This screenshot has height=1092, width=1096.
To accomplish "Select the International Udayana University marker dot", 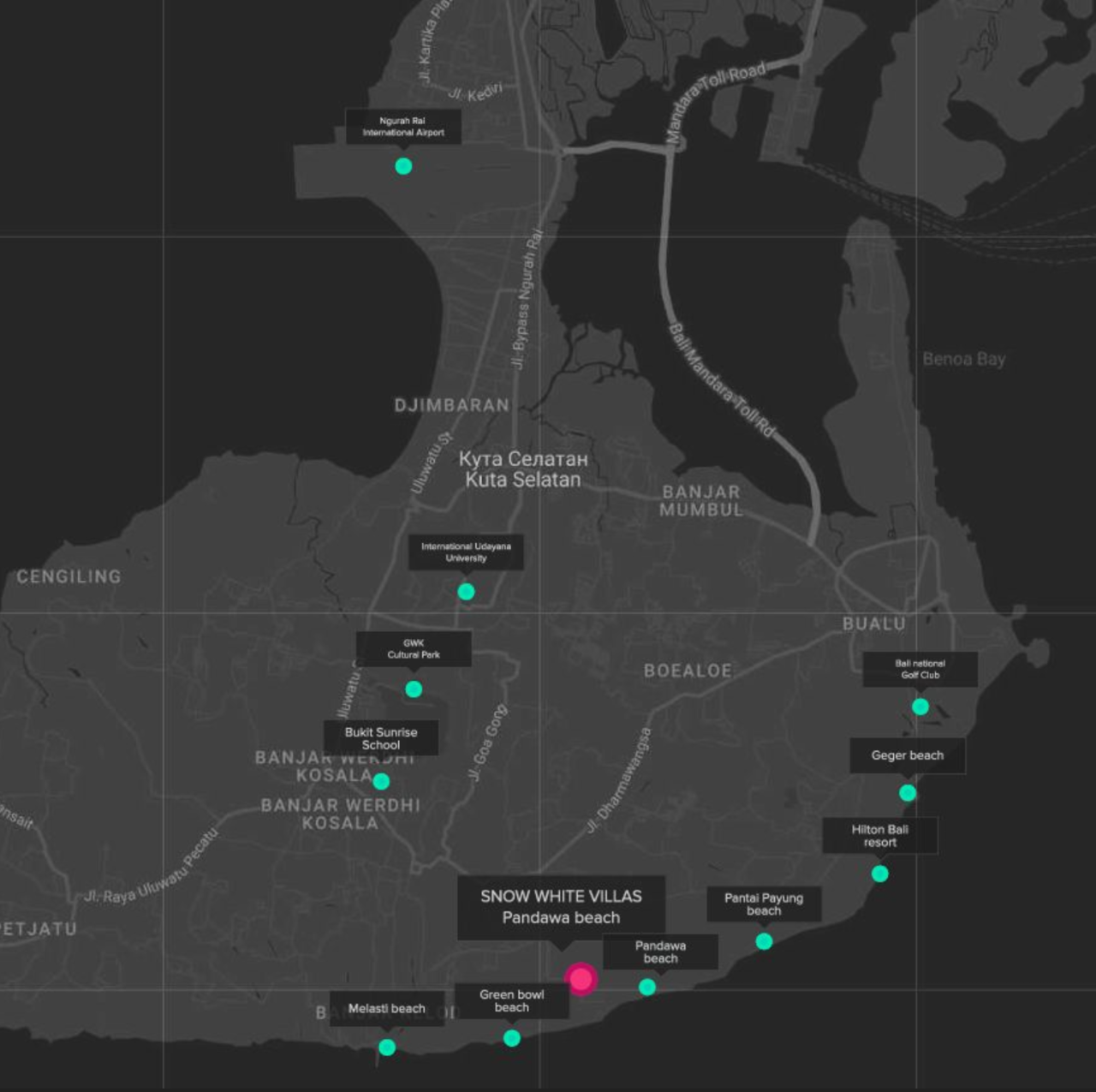I will tap(466, 592).
